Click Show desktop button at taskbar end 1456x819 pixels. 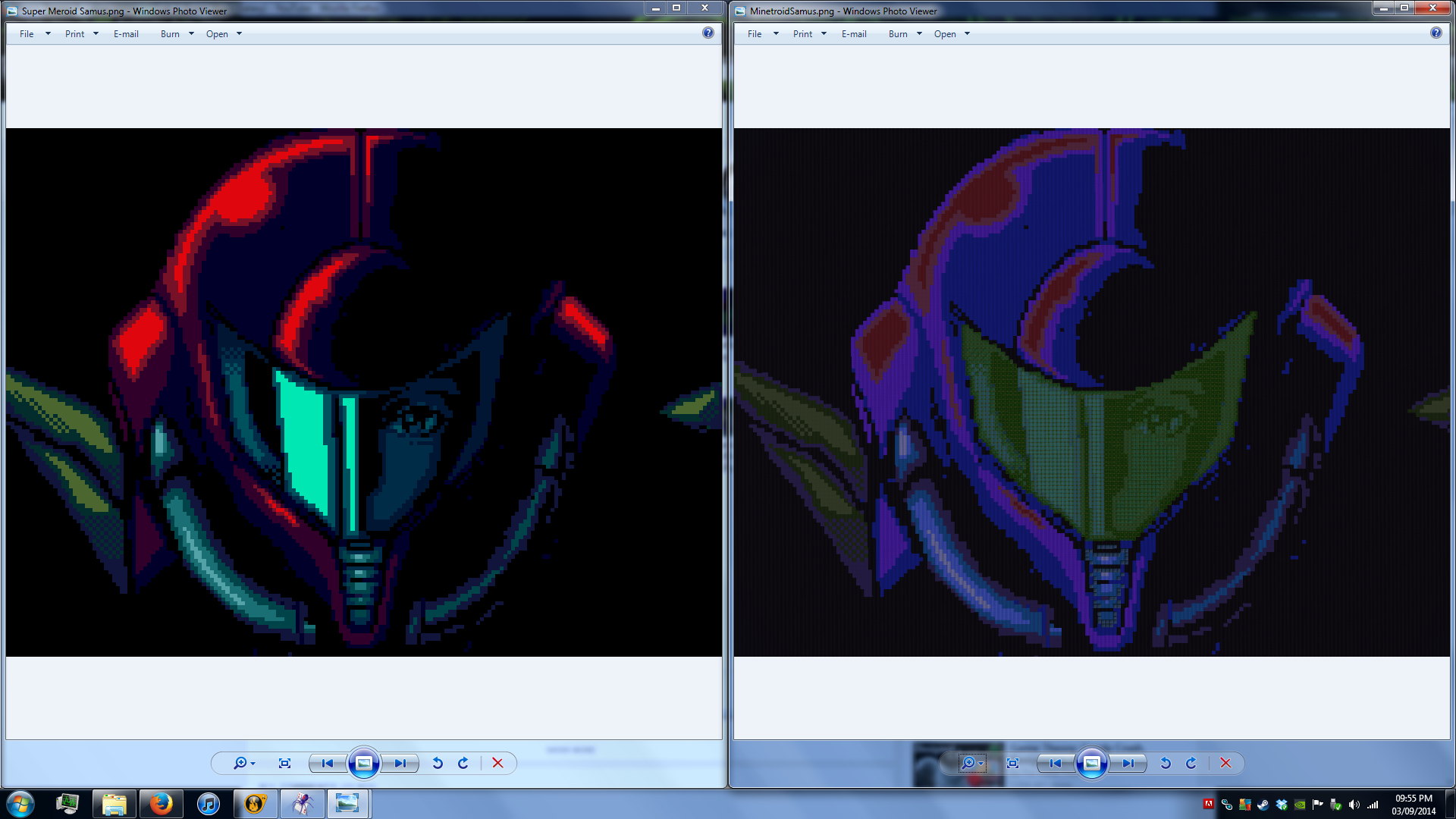click(1450, 804)
